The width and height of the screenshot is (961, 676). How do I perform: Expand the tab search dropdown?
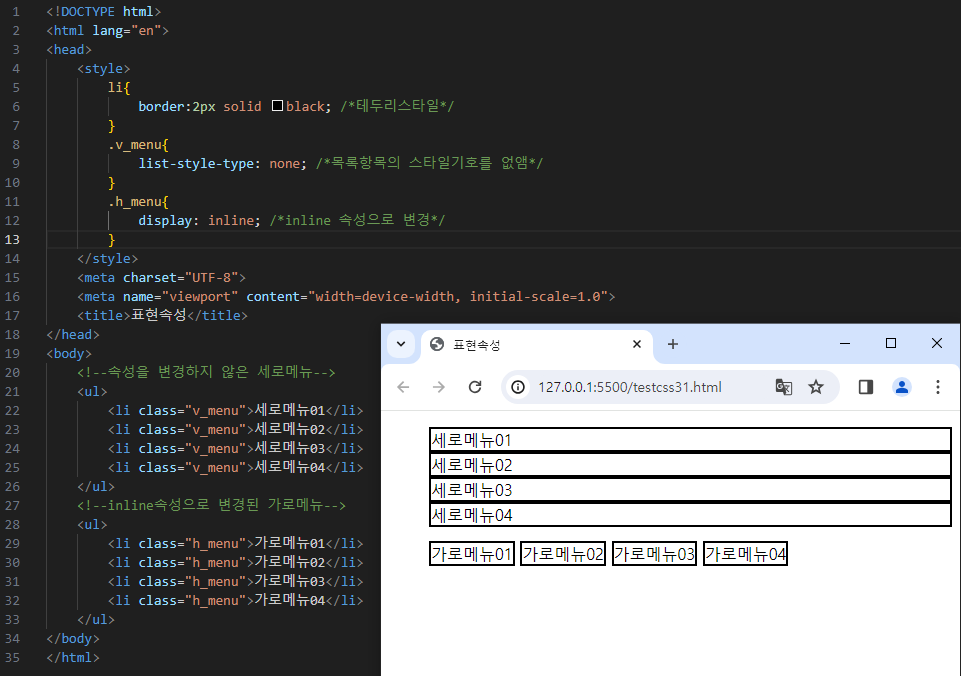point(401,344)
